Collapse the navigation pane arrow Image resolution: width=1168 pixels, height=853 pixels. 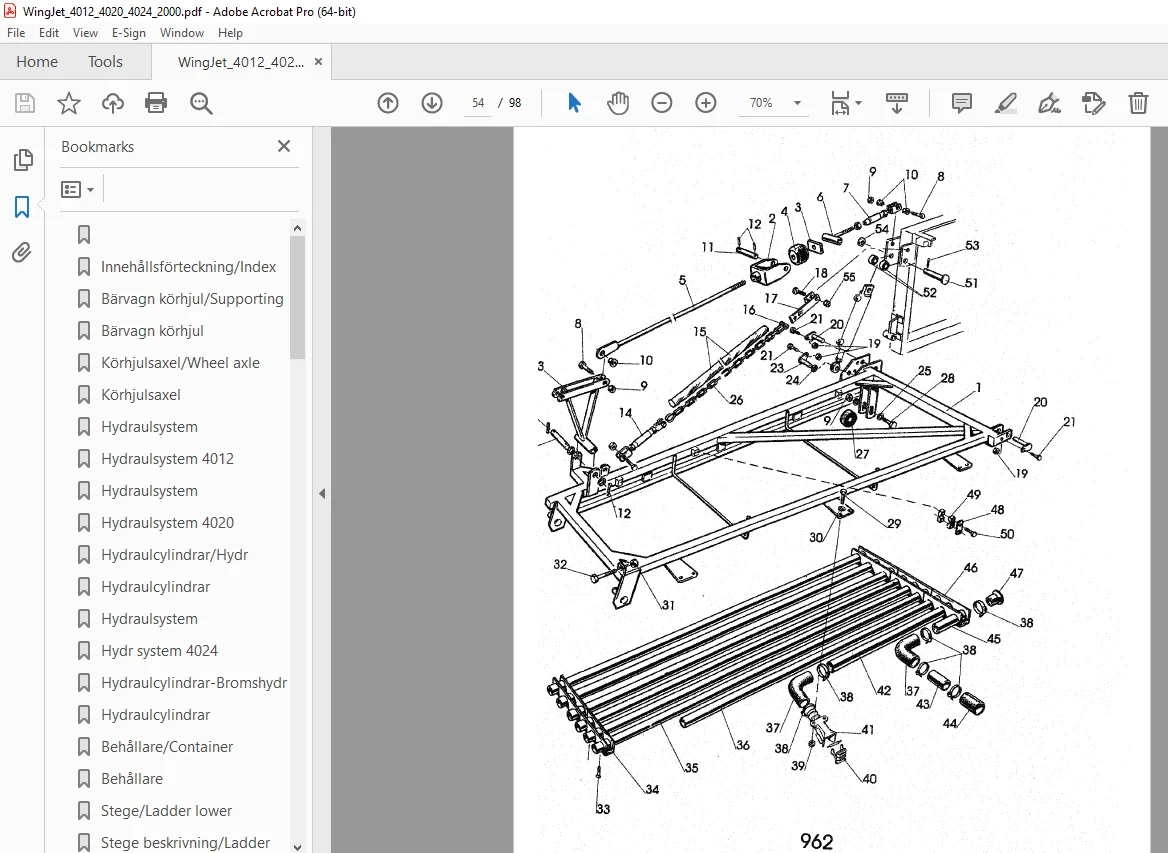(322, 493)
